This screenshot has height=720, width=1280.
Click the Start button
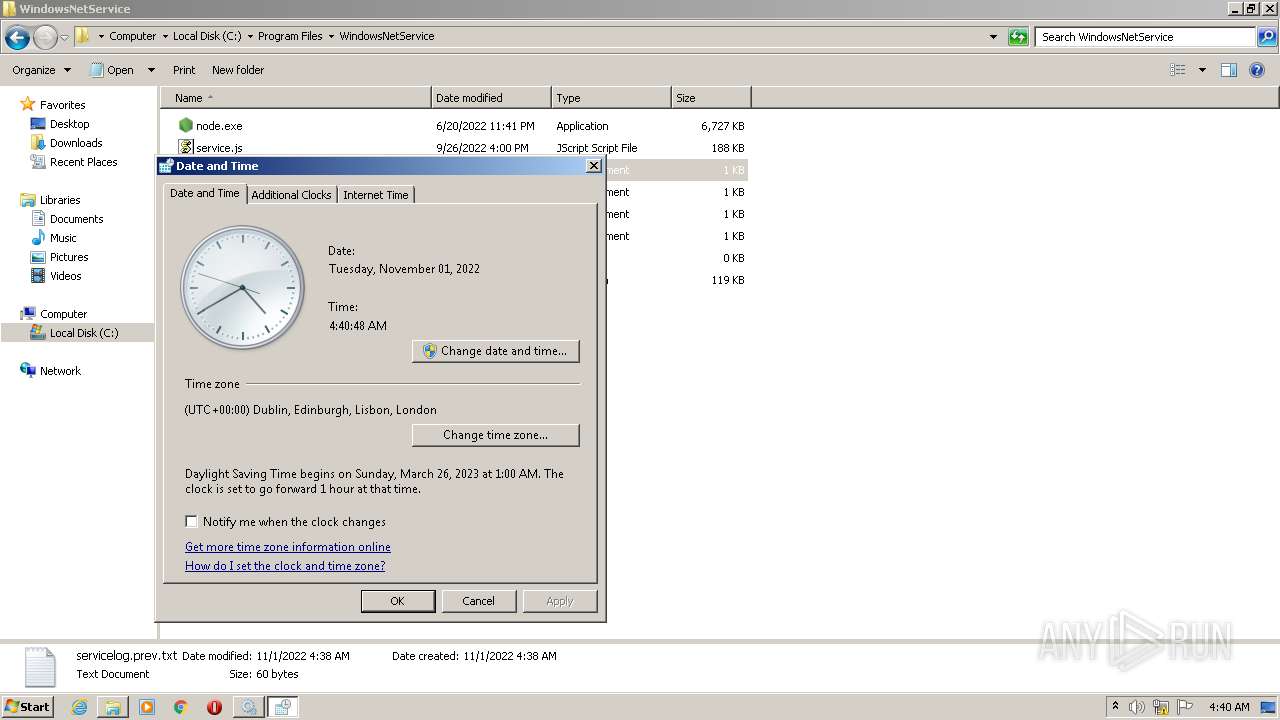[x=28, y=707]
